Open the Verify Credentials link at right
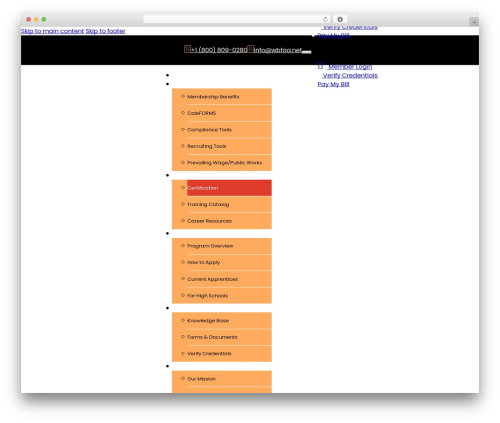 pos(350,75)
